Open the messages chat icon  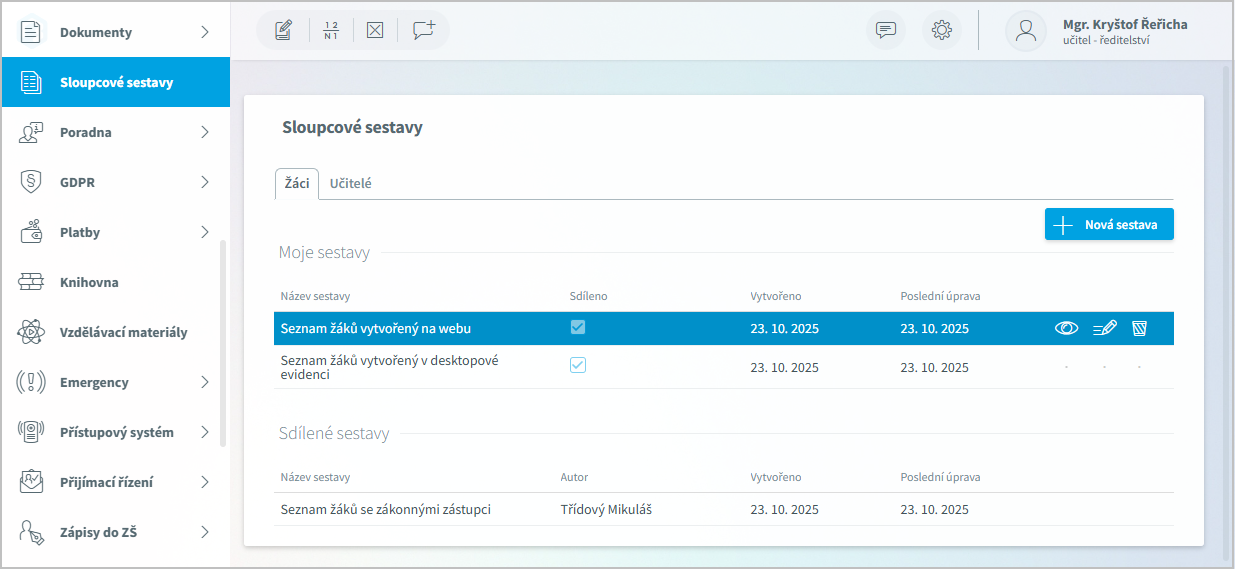886,30
